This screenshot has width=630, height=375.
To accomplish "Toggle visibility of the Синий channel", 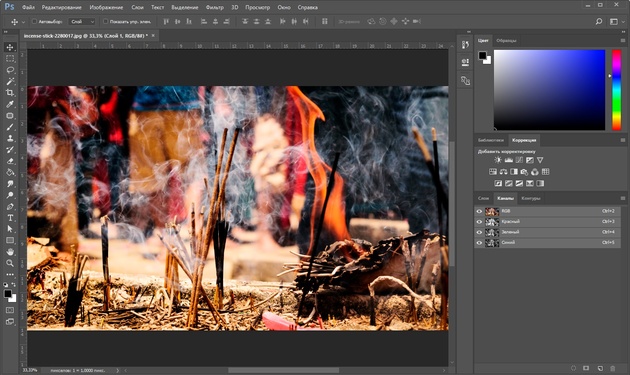I will (479, 243).
